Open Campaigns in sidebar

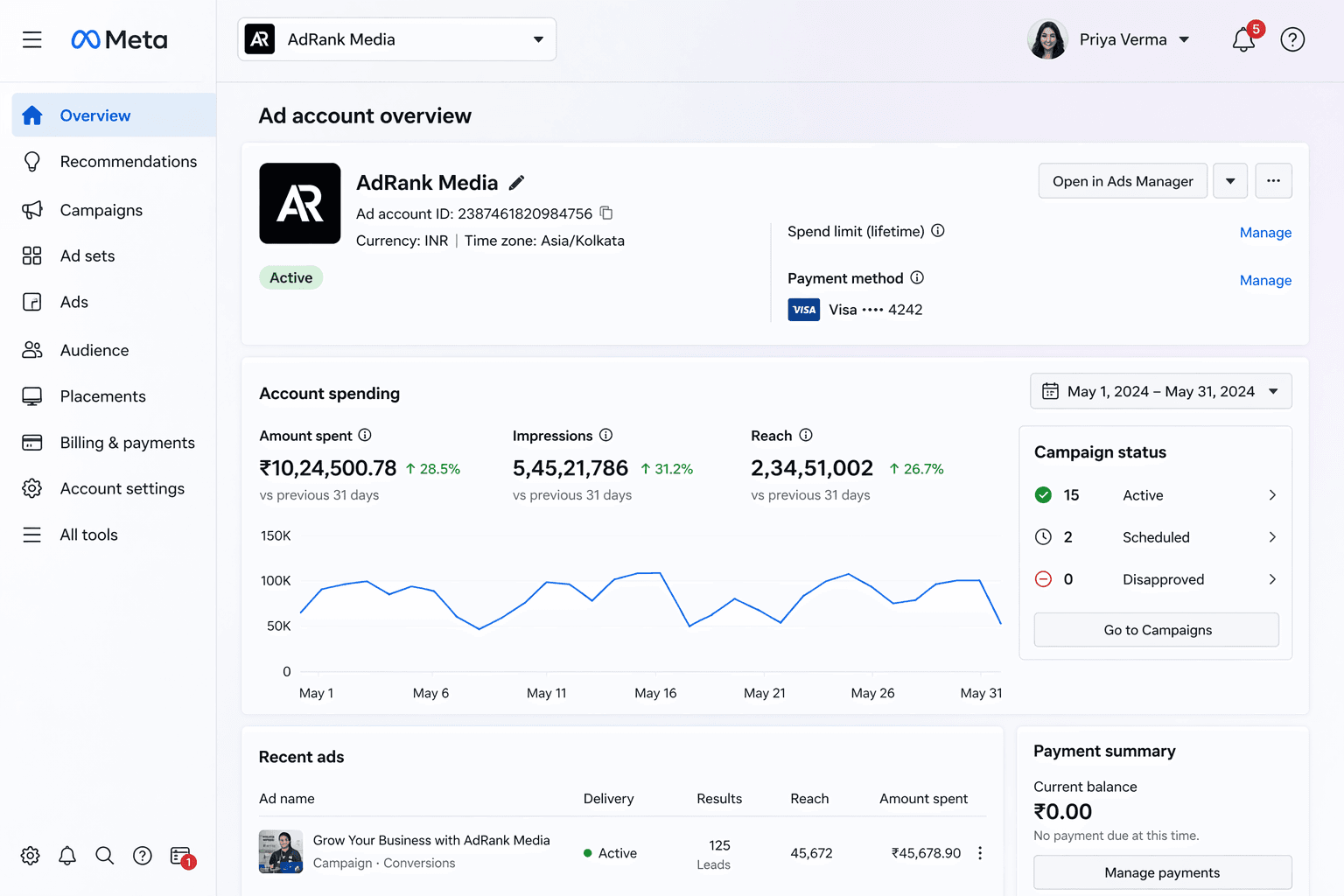click(114, 210)
